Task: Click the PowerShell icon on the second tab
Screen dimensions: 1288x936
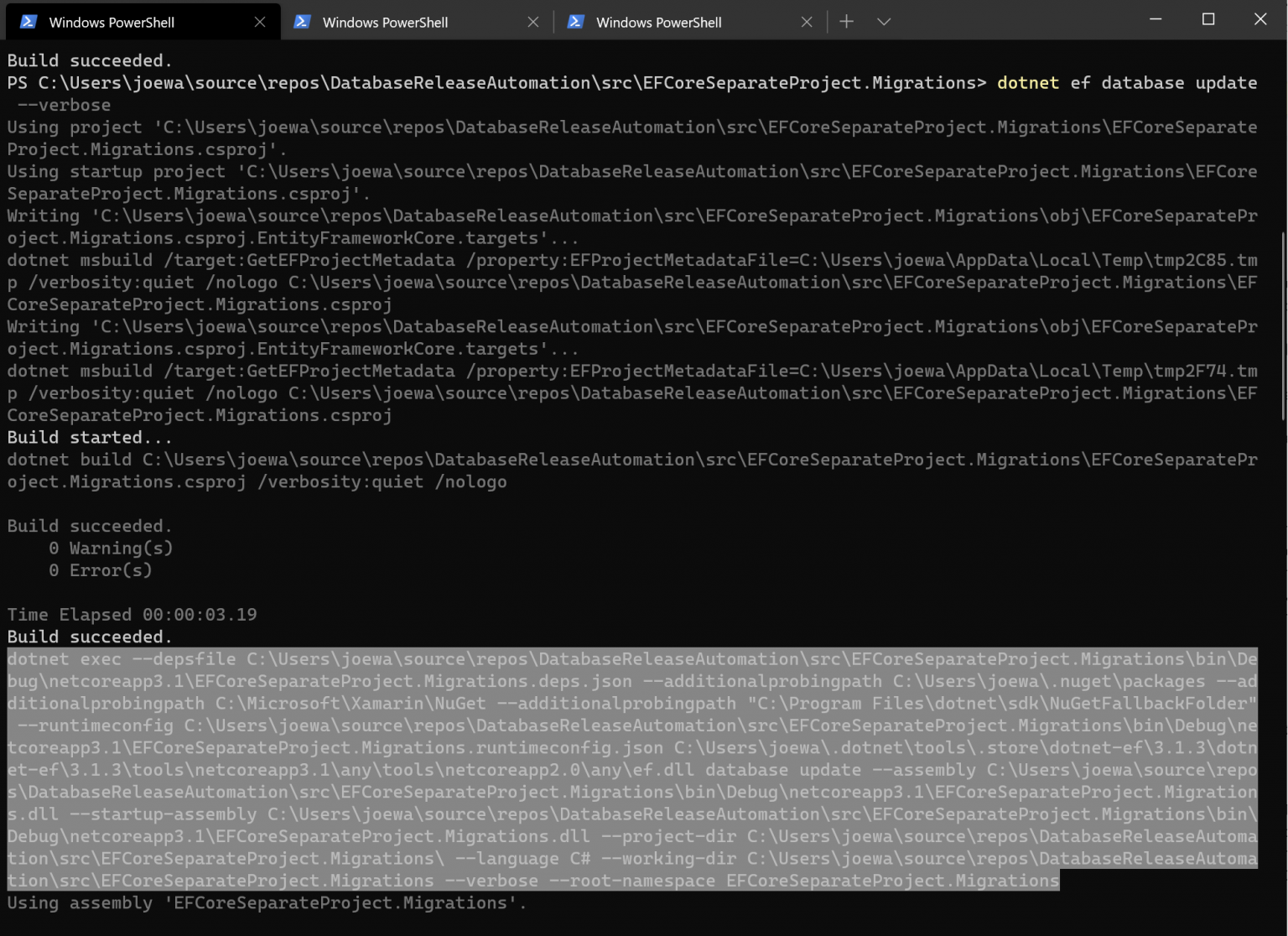Action: pos(302,22)
